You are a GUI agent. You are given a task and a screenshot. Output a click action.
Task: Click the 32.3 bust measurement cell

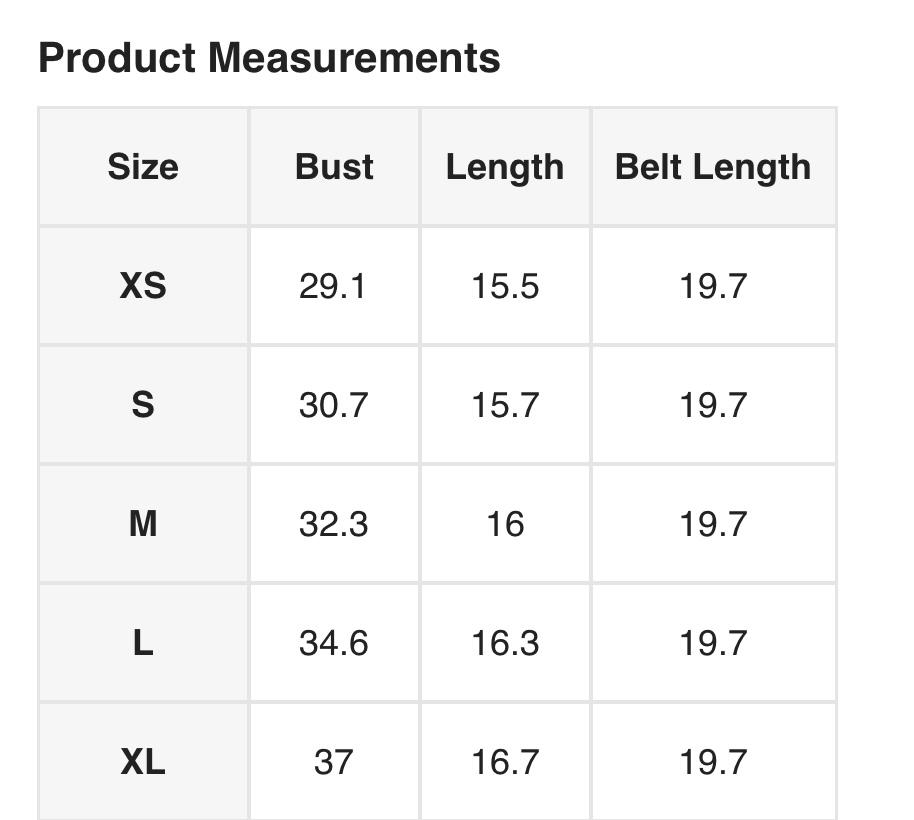click(x=334, y=524)
